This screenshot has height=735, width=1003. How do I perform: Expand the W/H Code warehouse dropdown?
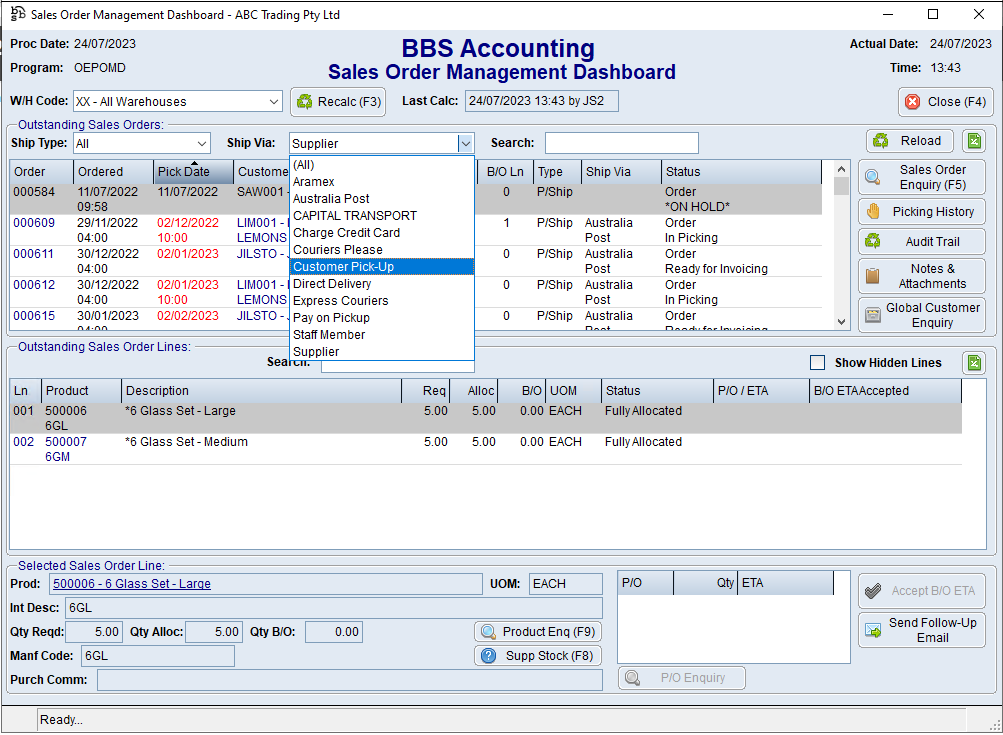coord(274,102)
